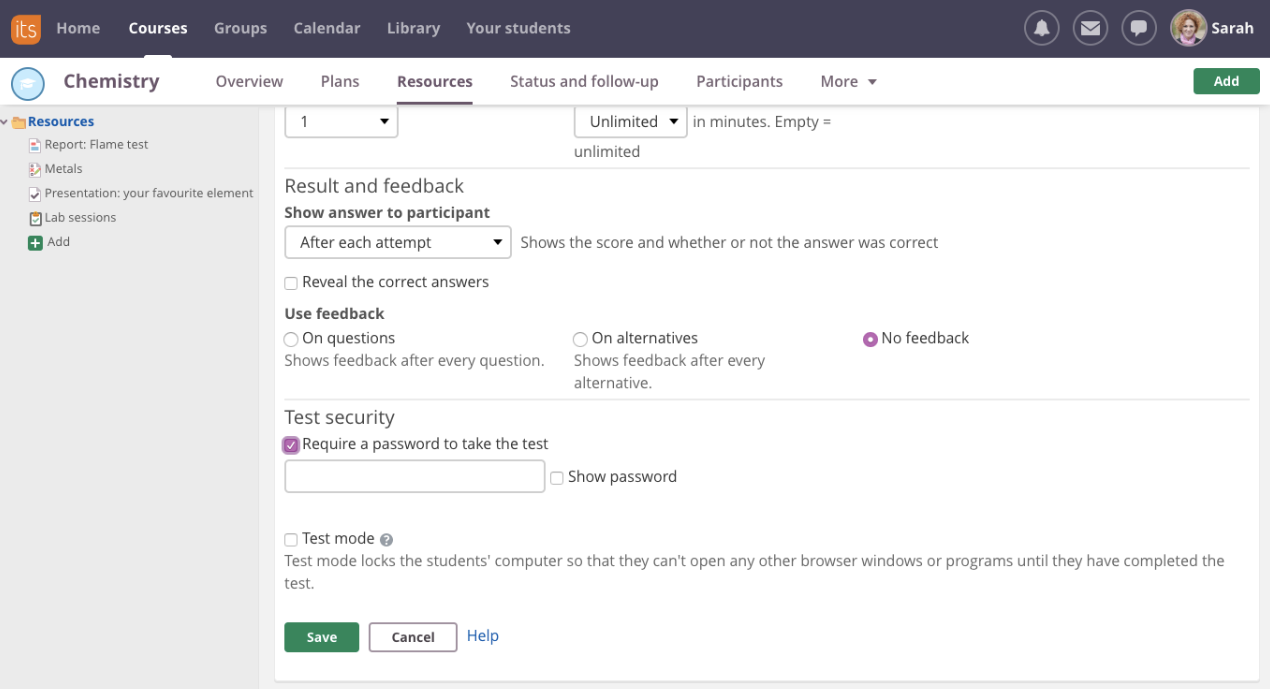Open the Calendar menu item
Viewport: 1270px width, 689px height.
327,28
